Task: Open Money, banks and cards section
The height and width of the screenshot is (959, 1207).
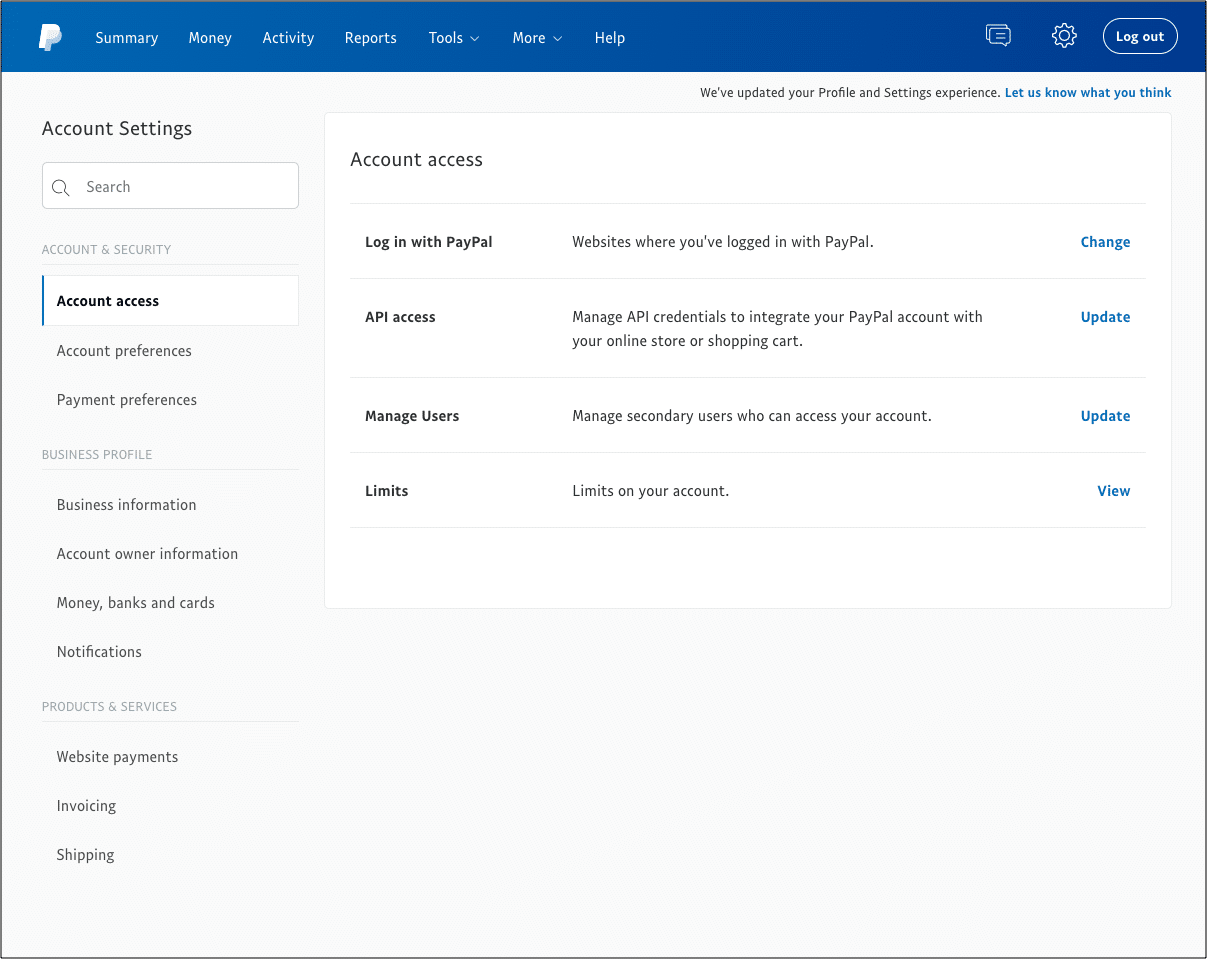Action: pyautogui.click(x=136, y=603)
